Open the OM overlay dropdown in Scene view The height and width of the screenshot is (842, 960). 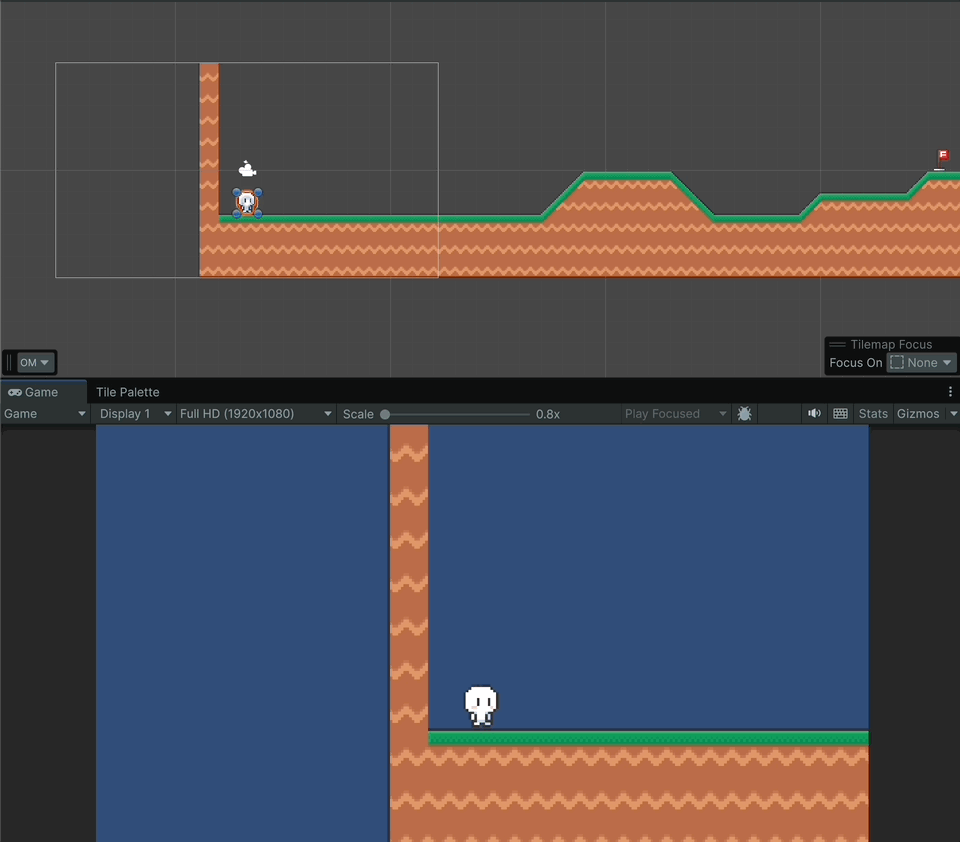coord(34,363)
